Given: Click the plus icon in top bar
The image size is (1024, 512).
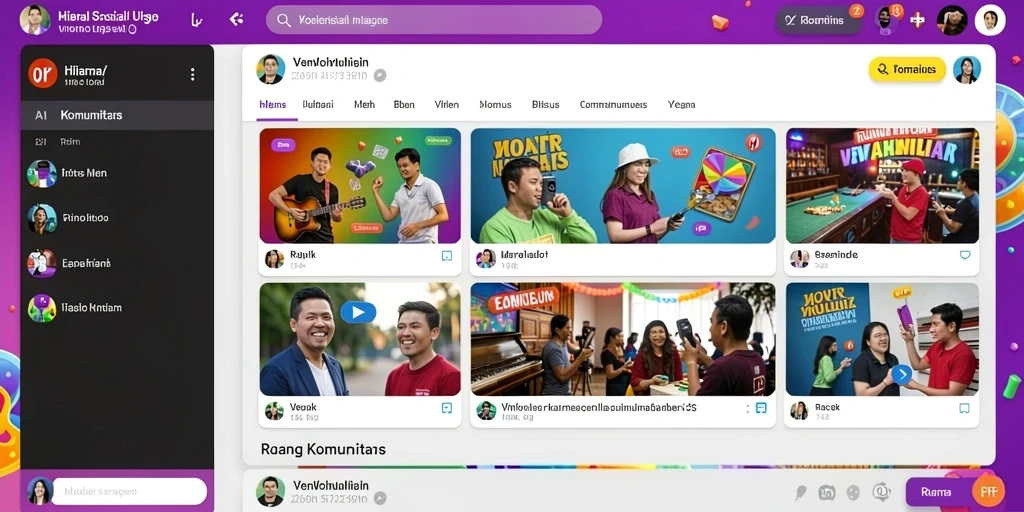Looking at the screenshot, I should point(918,20).
